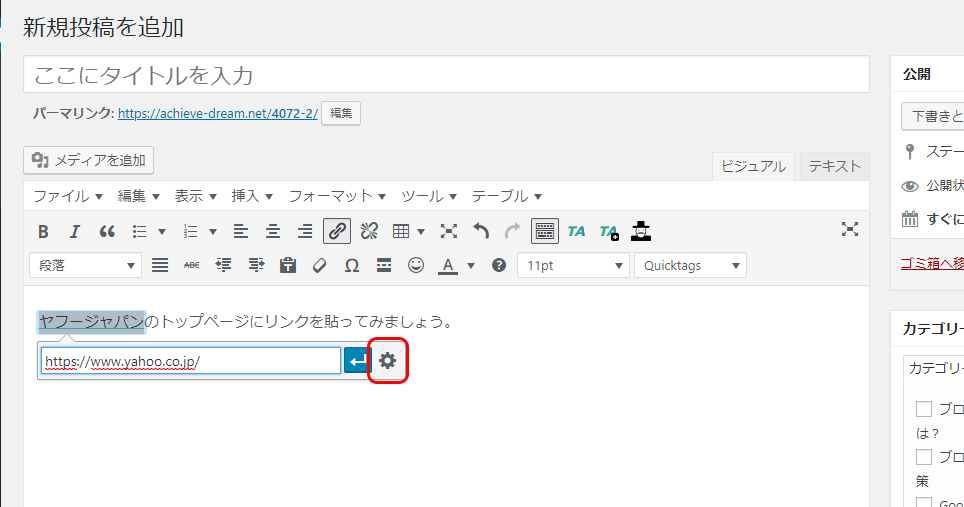Apply strikethrough formatting

[192, 265]
